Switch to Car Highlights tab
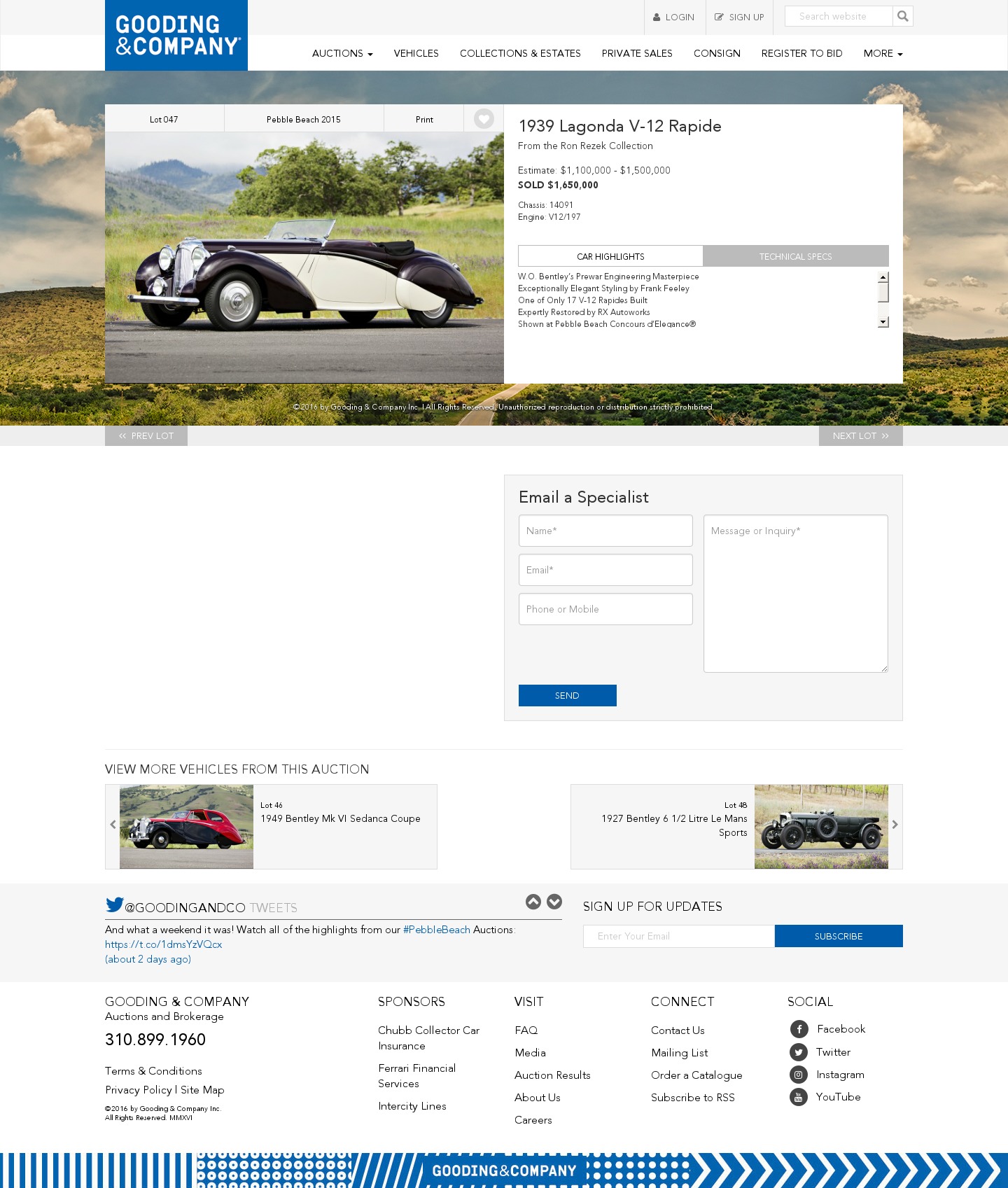Viewport: 1008px width, 1188px height. click(610, 256)
